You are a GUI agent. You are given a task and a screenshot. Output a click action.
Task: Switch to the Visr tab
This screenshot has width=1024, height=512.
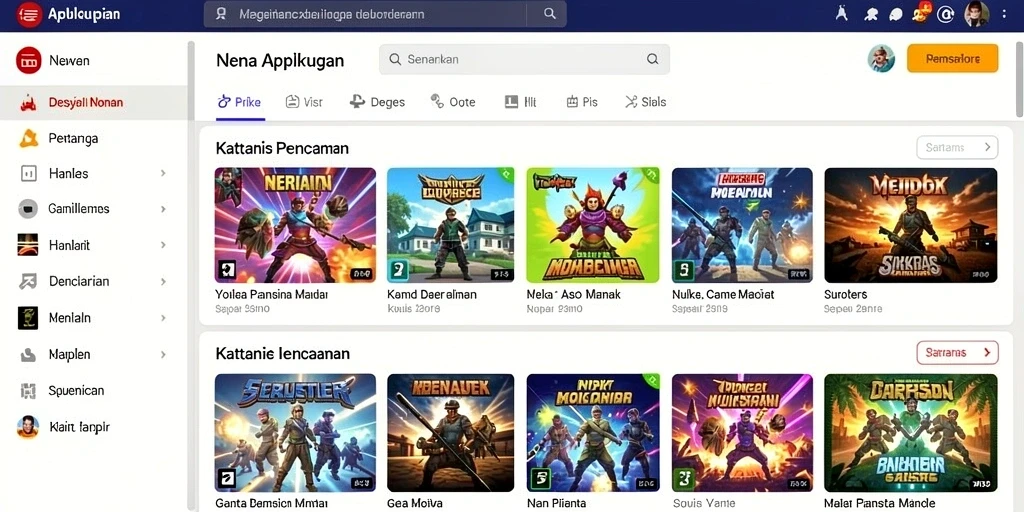[x=304, y=102]
